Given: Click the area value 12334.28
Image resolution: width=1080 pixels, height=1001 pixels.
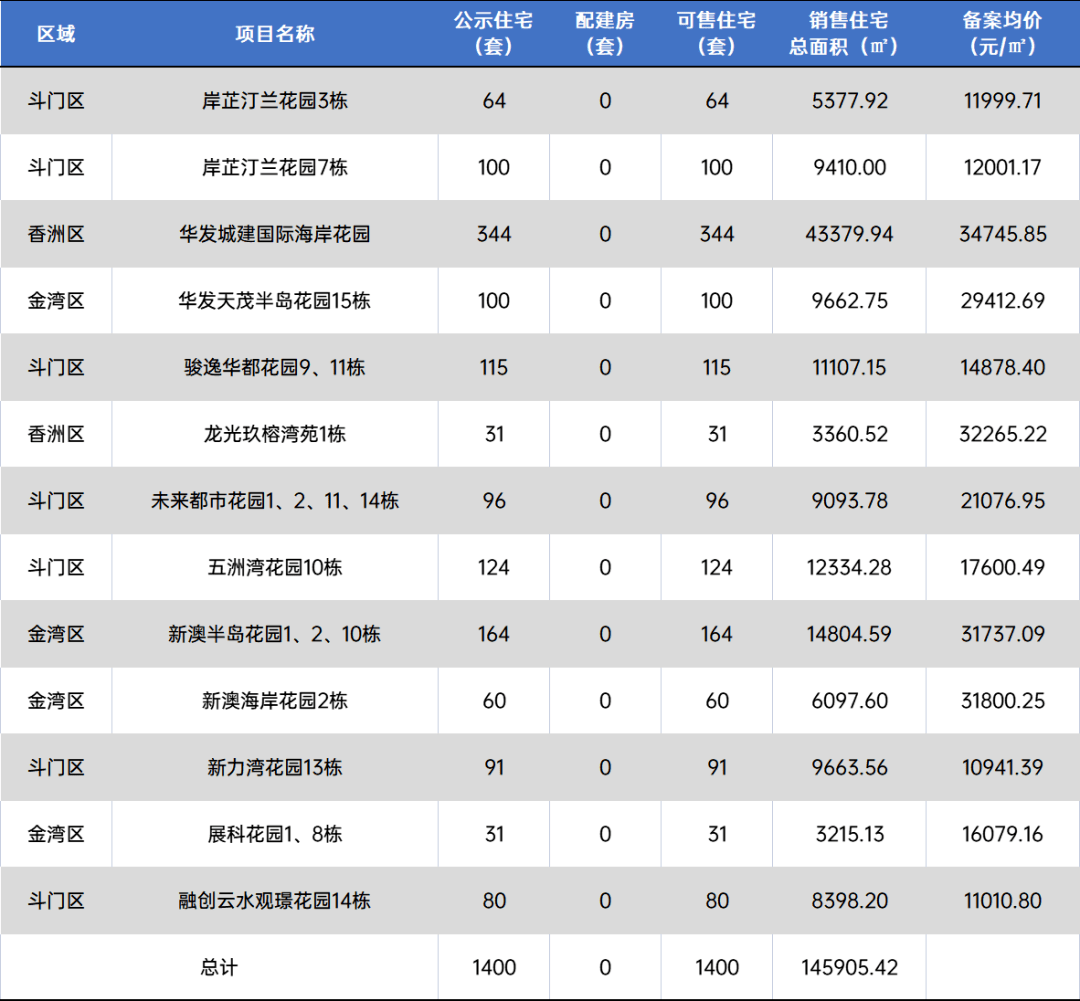Looking at the screenshot, I should click(x=849, y=568).
